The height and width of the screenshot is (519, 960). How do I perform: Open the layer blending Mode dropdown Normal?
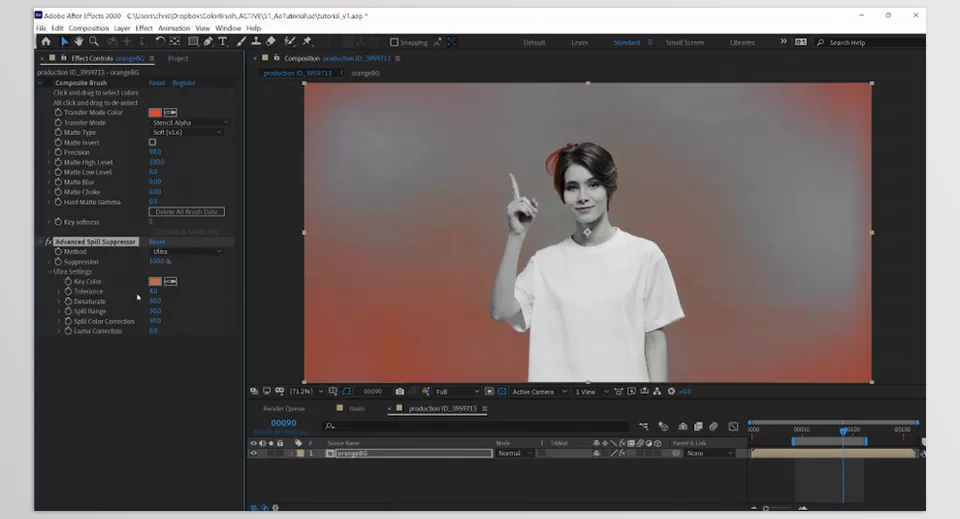[x=514, y=454]
